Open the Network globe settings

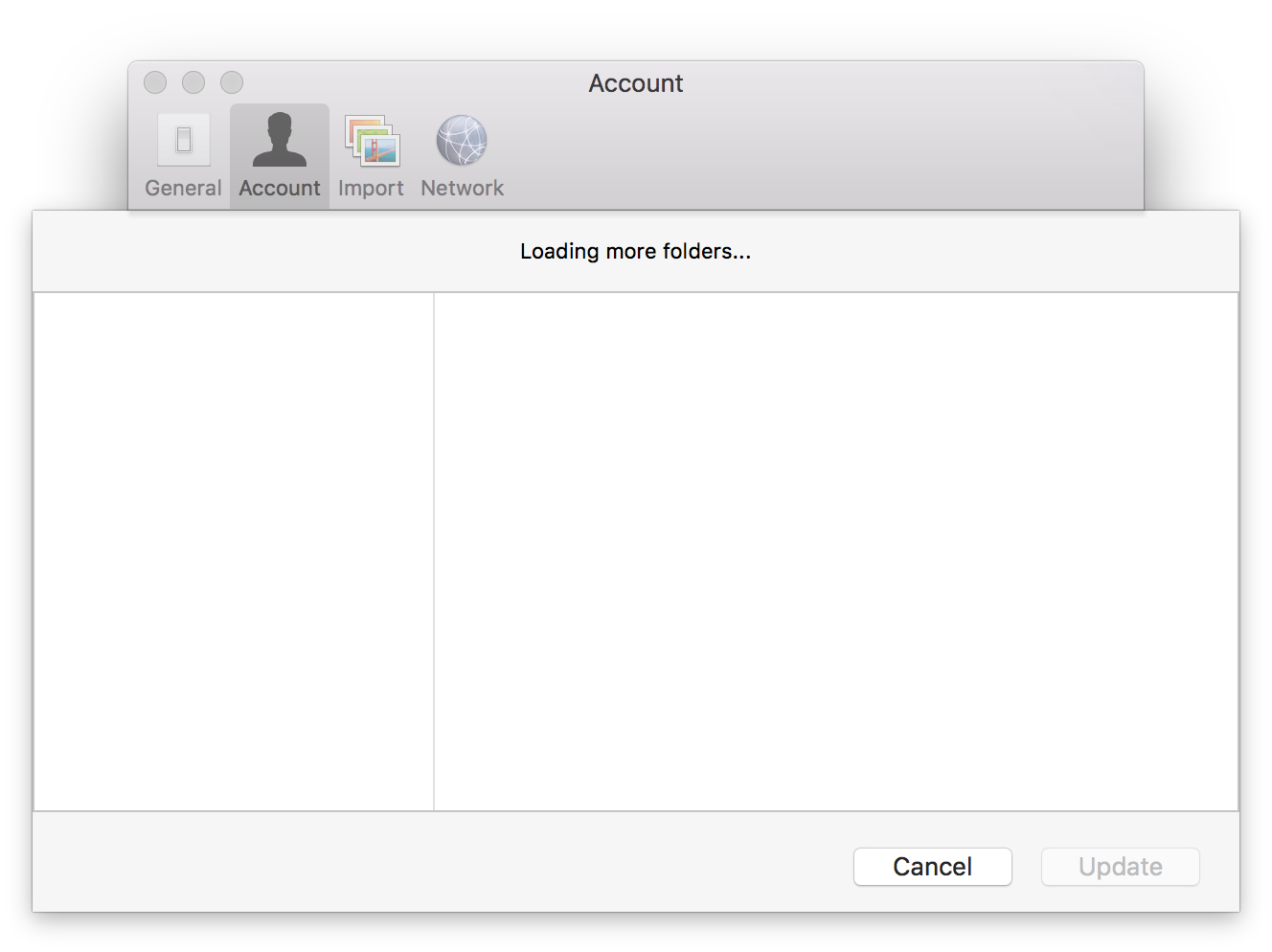coord(462,156)
